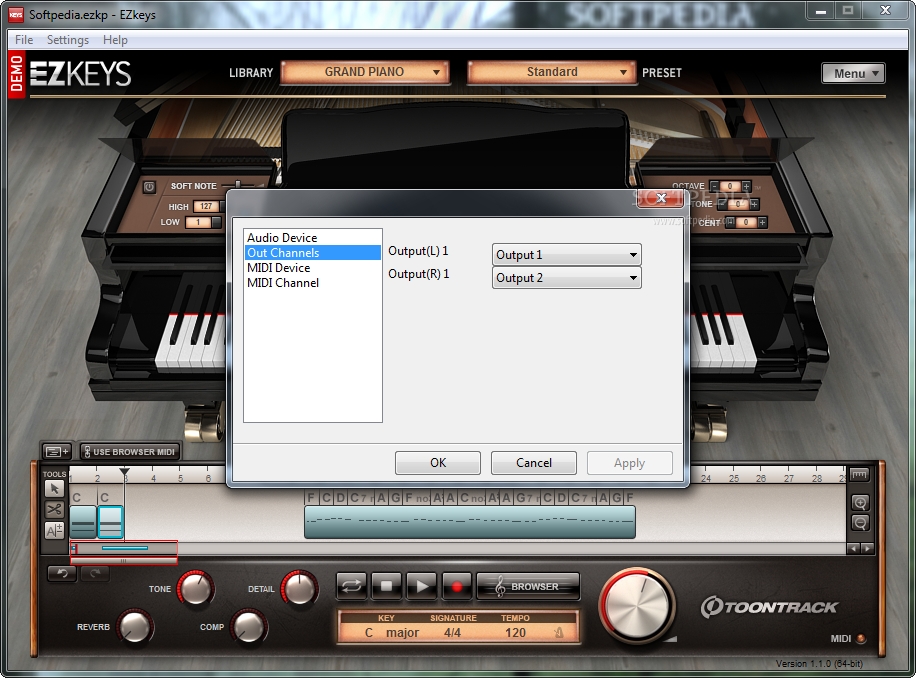The height and width of the screenshot is (678, 916).
Task: Decrease Octave with the minus button
Action: click(714, 186)
